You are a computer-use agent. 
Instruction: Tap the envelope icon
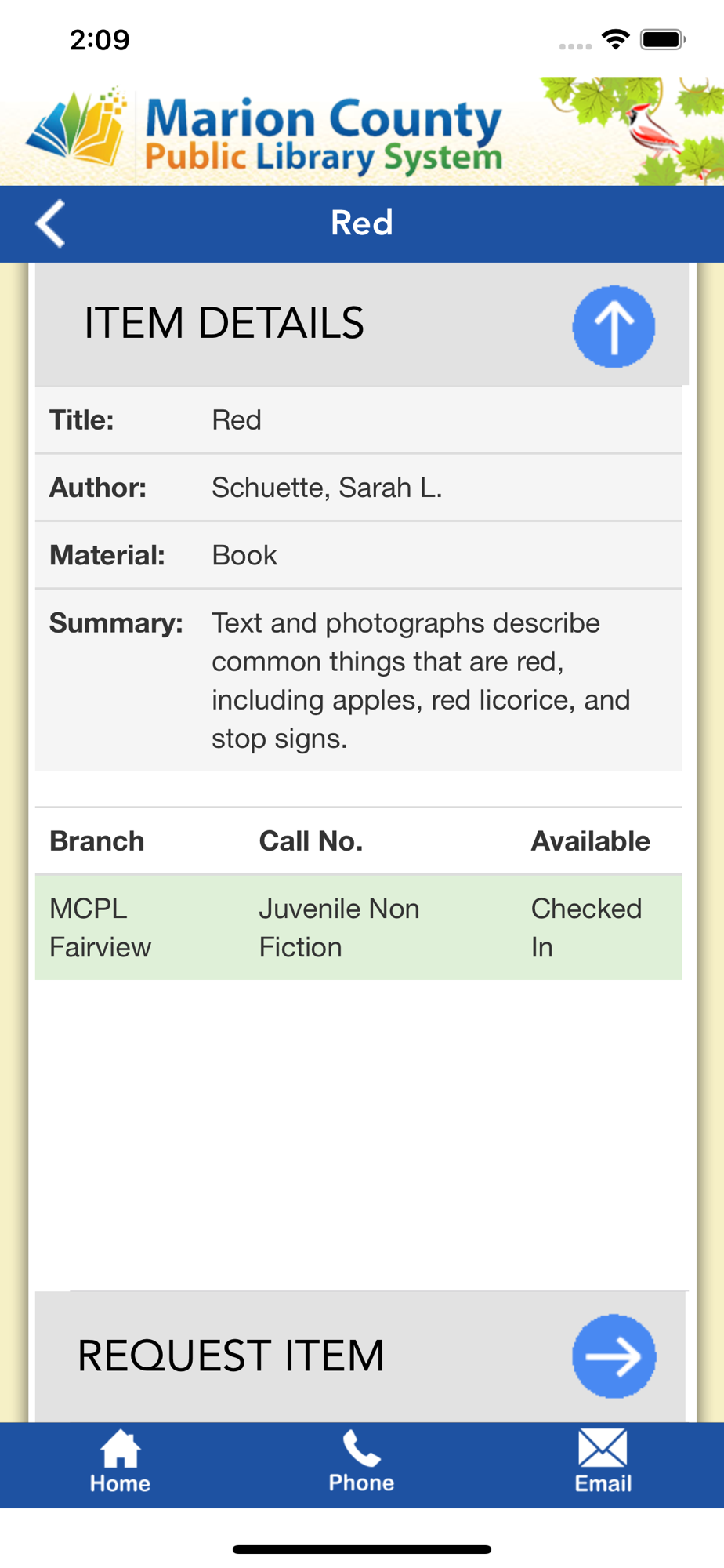tap(603, 1447)
